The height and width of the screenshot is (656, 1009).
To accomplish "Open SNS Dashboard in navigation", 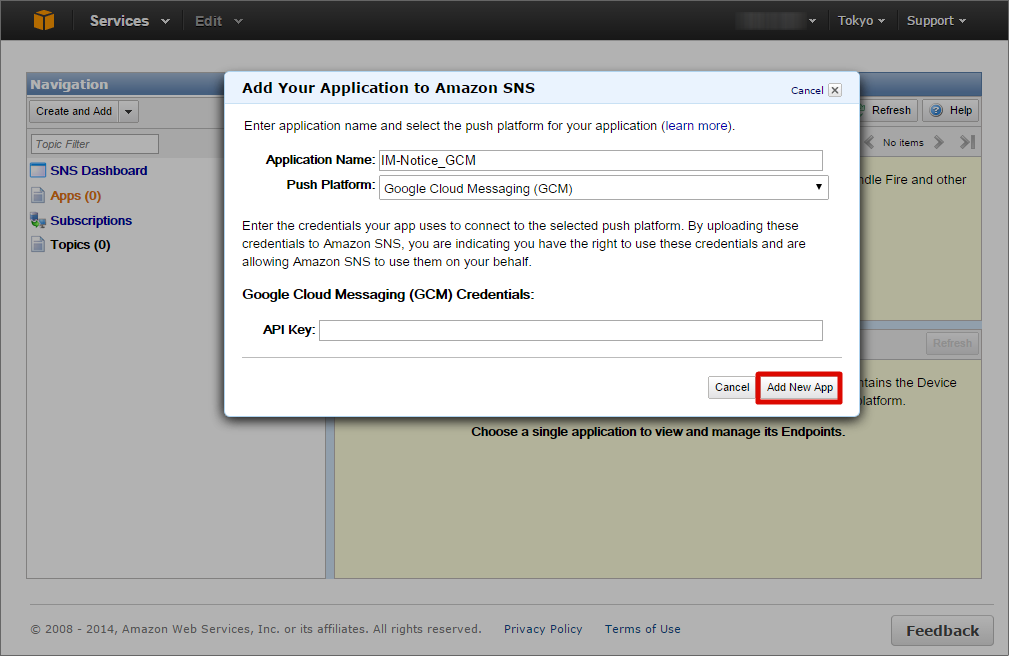I will pyautogui.click(x=98, y=171).
